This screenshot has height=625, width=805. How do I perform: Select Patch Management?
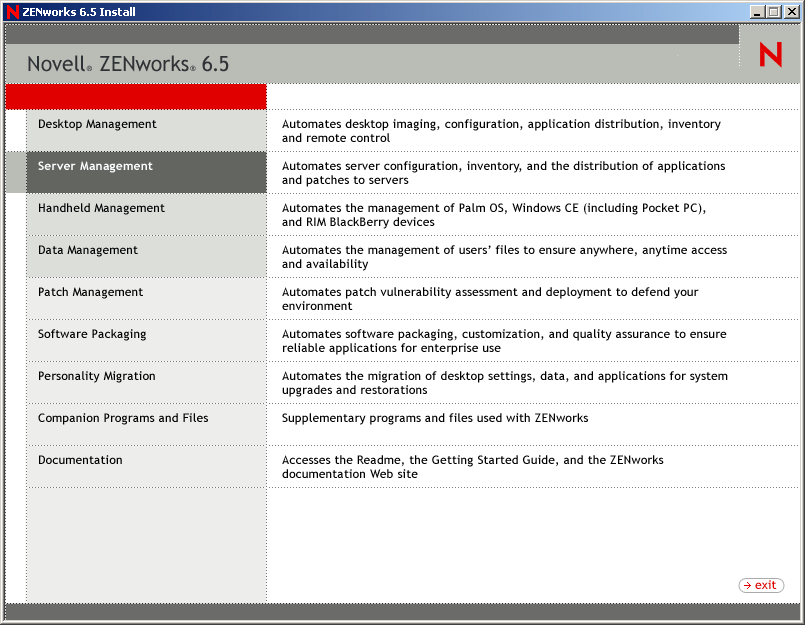[90, 293]
